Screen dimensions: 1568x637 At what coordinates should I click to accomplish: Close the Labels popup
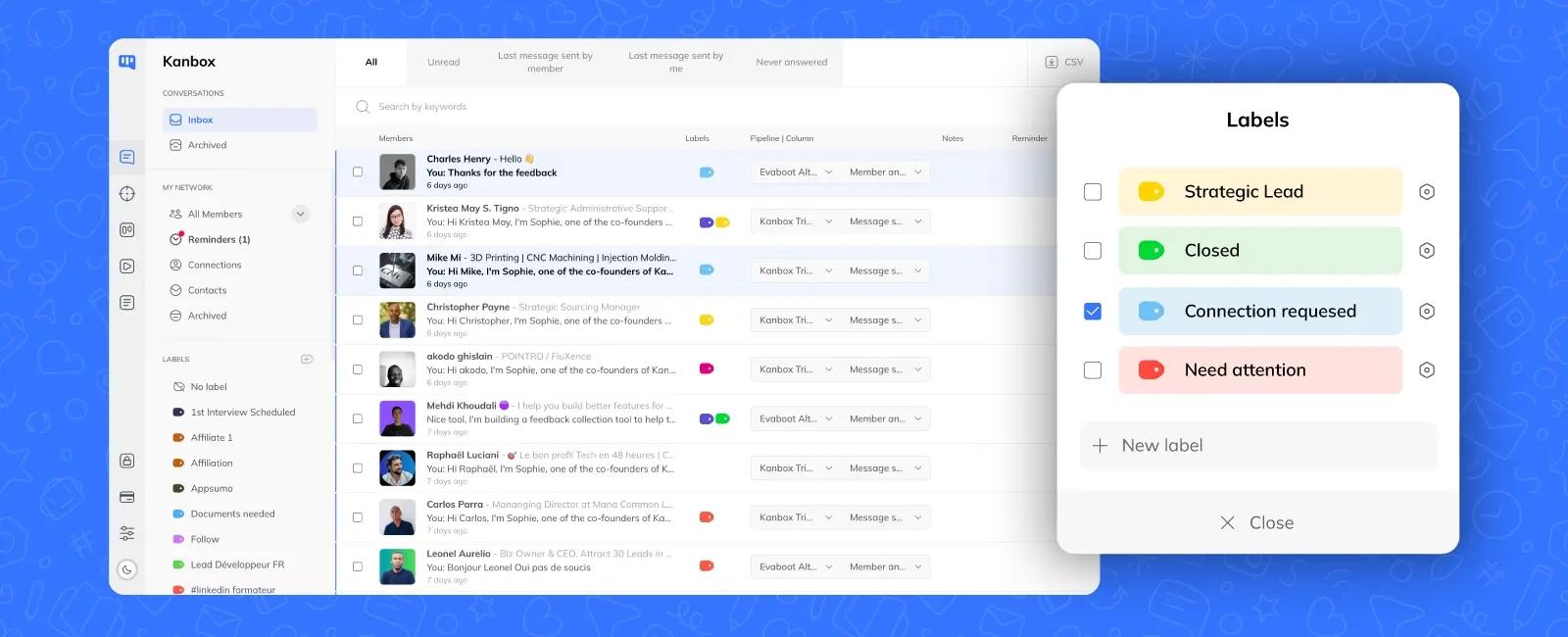pos(1257,523)
